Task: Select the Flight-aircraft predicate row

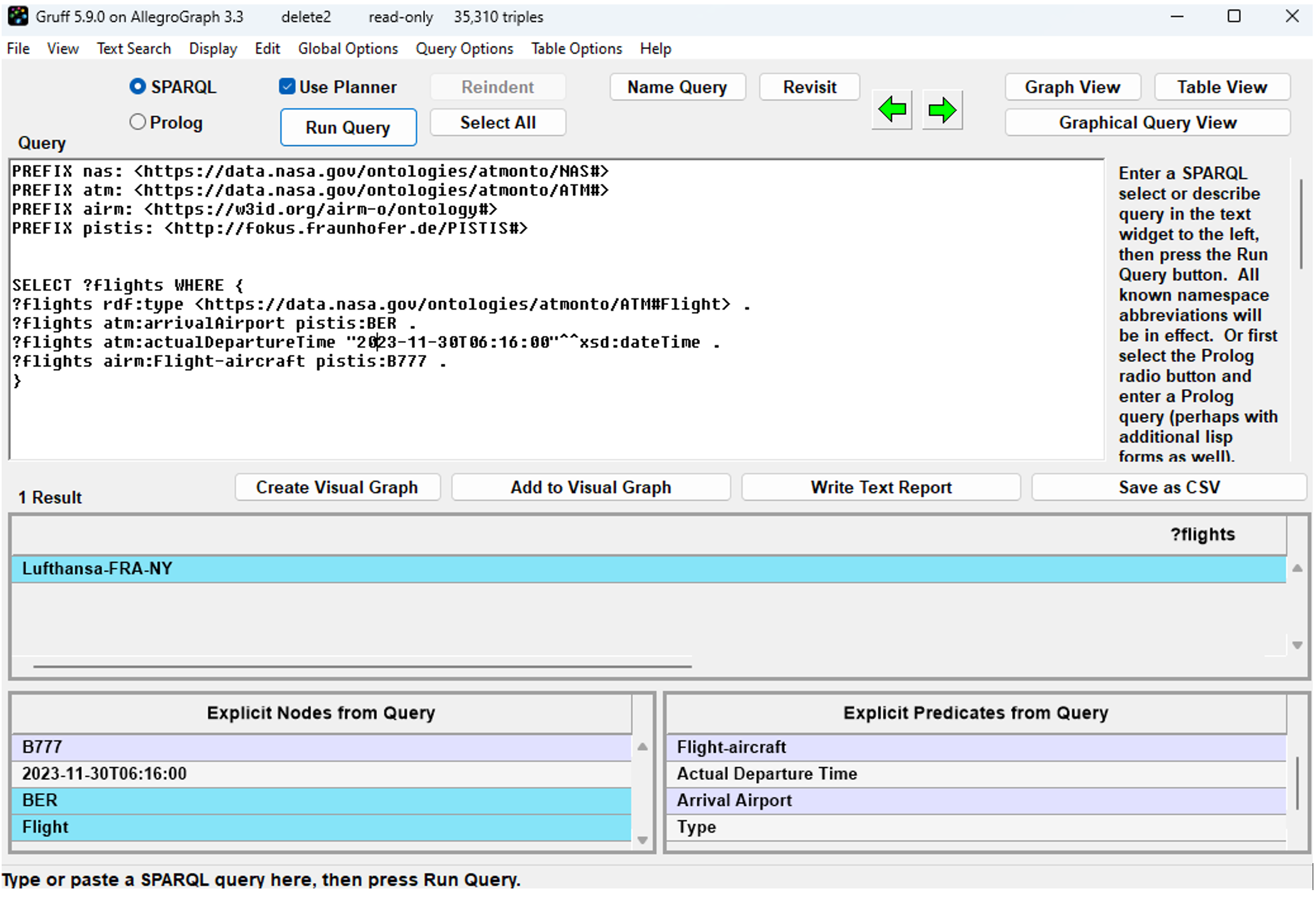Action: click(975, 747)
